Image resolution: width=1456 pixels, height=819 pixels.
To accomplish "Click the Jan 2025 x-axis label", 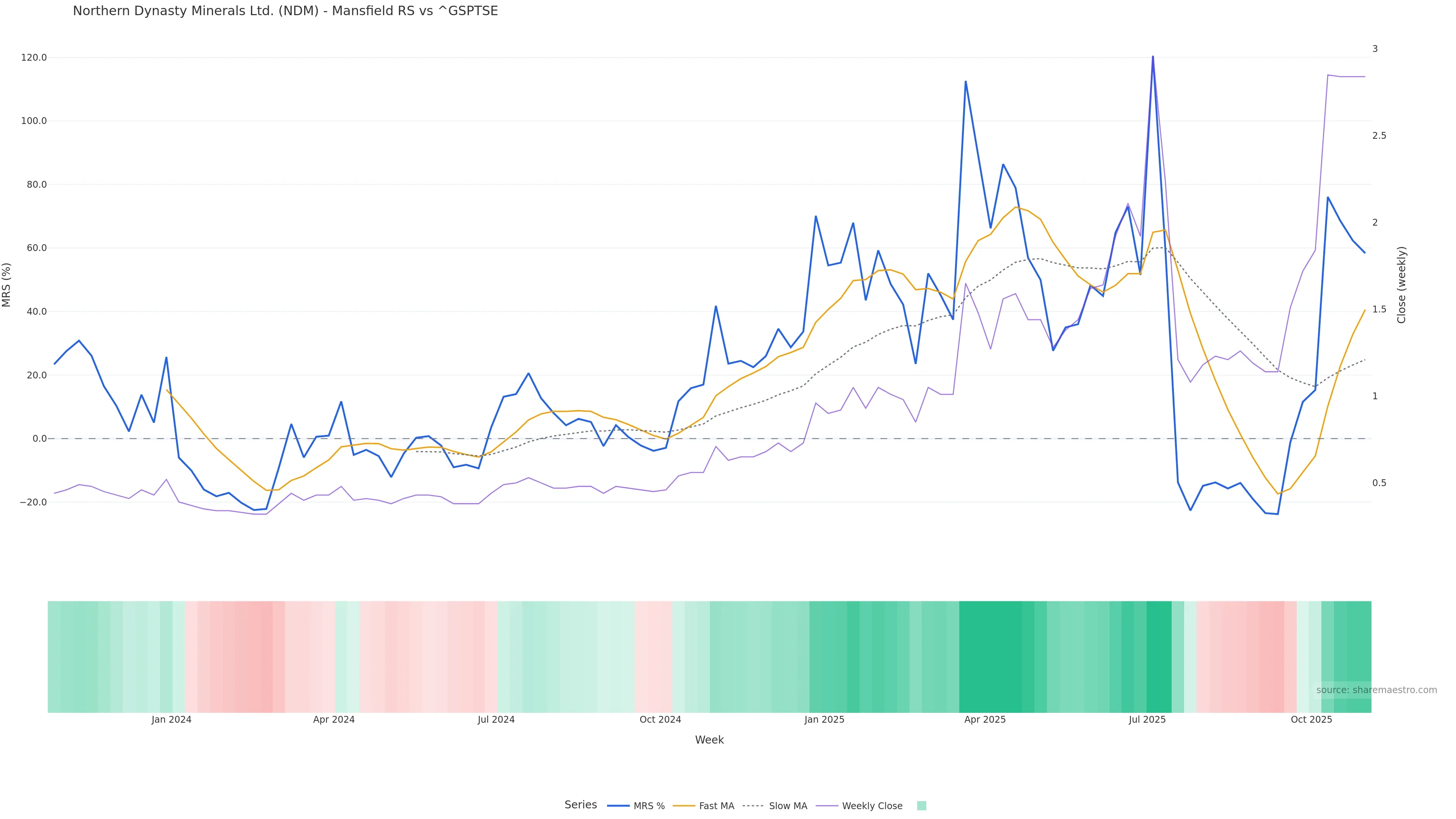I will tap(824, 720).
